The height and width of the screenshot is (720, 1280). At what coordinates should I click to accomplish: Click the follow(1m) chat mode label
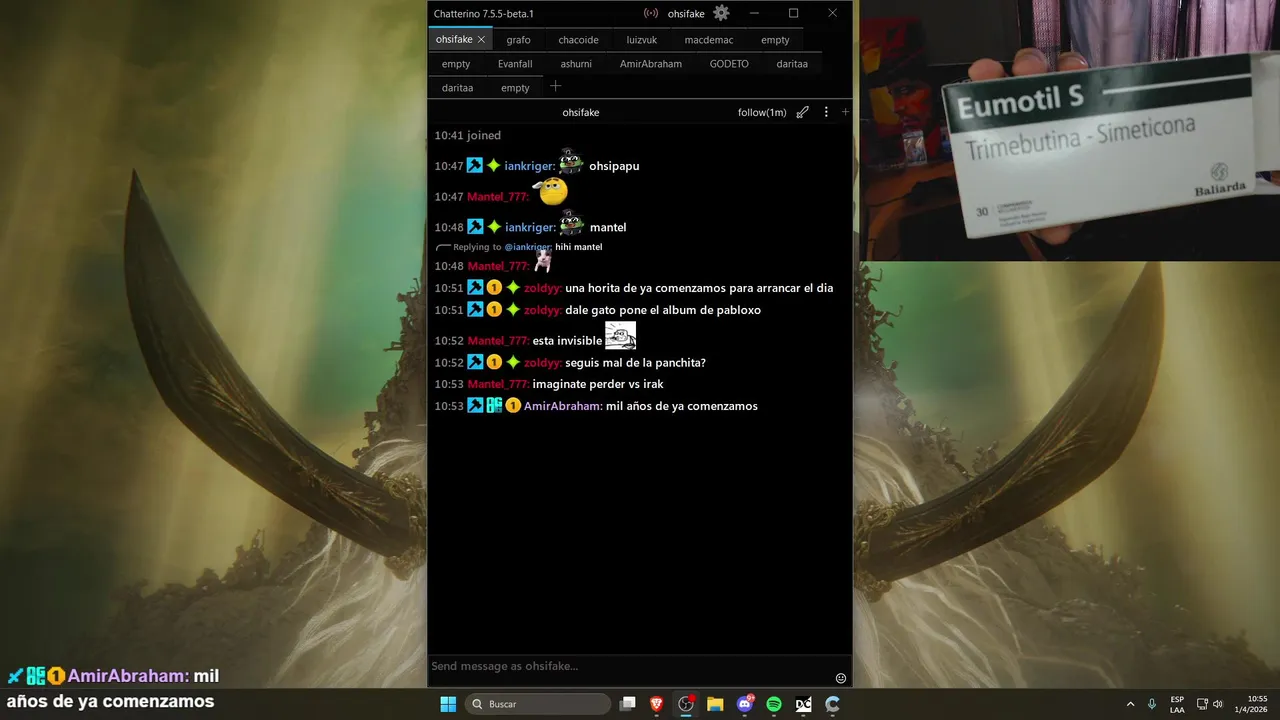[x=762, y=113]
